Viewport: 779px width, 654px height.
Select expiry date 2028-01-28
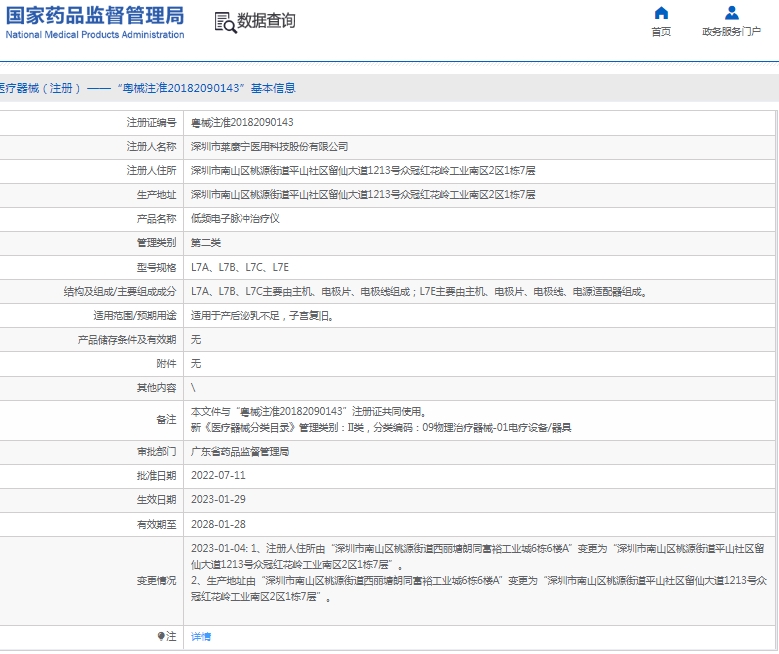coord(218,524)
